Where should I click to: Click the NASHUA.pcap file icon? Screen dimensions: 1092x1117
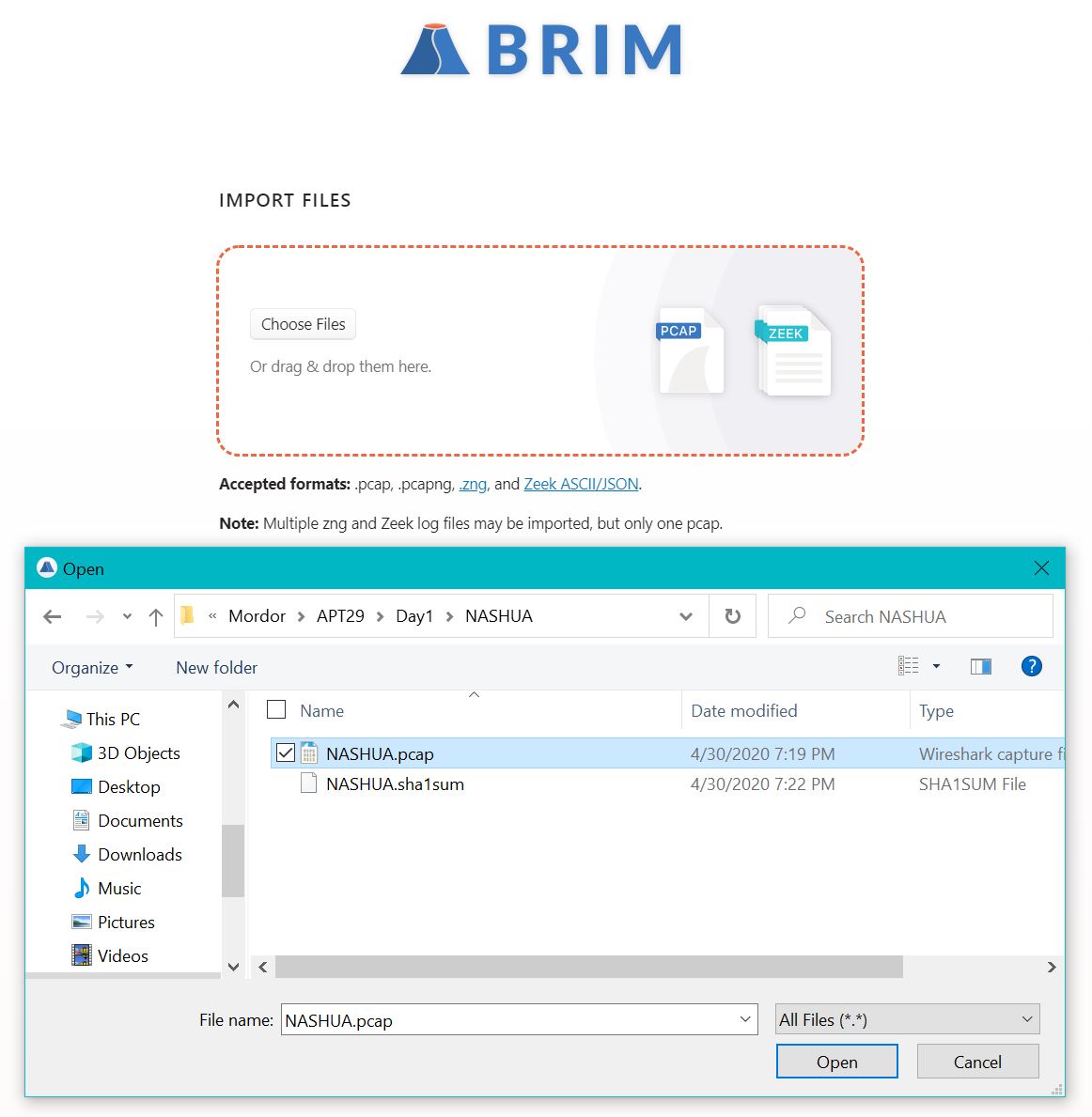309,753
